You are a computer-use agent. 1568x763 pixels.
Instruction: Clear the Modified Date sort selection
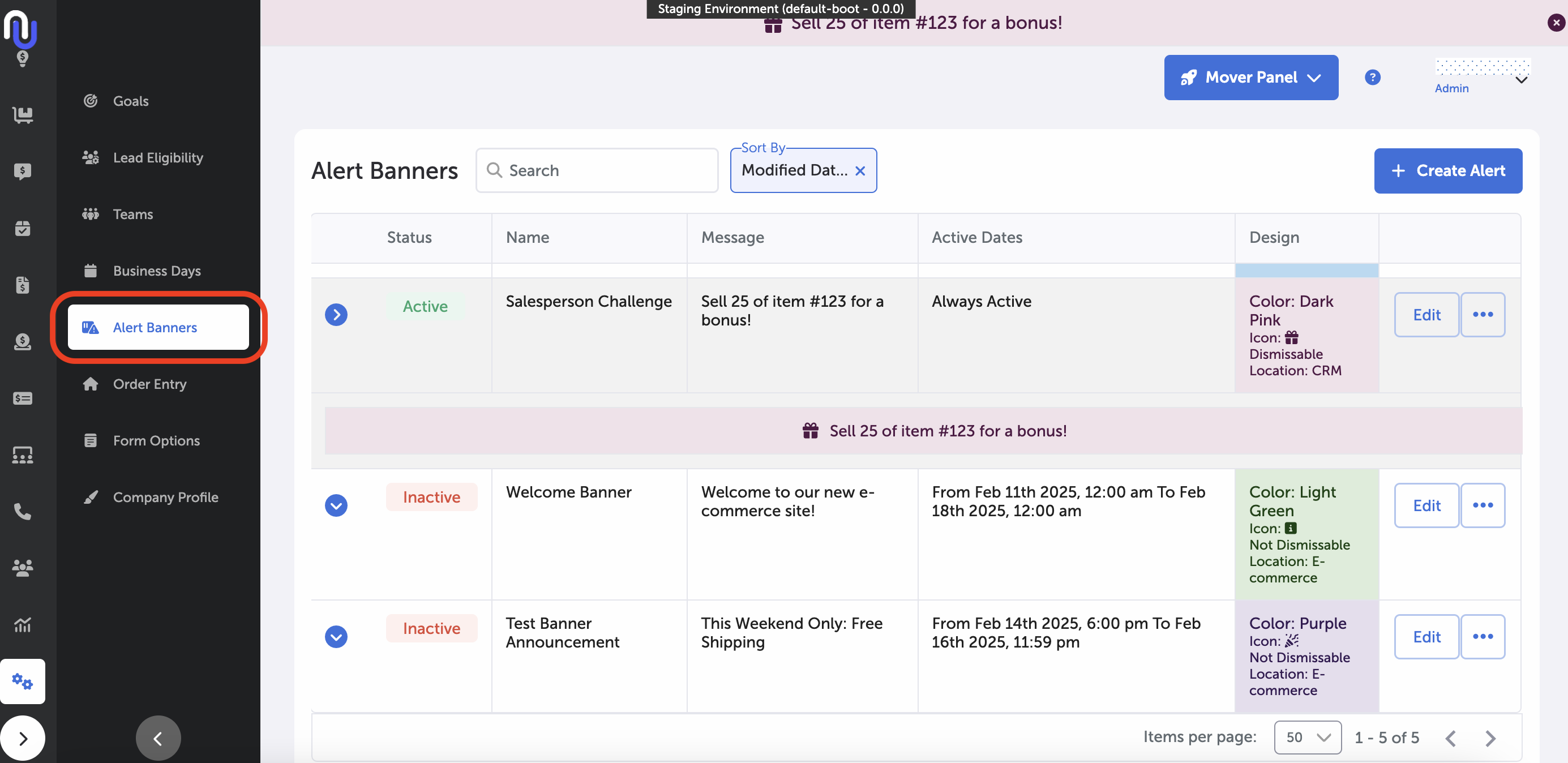point(860,171)
